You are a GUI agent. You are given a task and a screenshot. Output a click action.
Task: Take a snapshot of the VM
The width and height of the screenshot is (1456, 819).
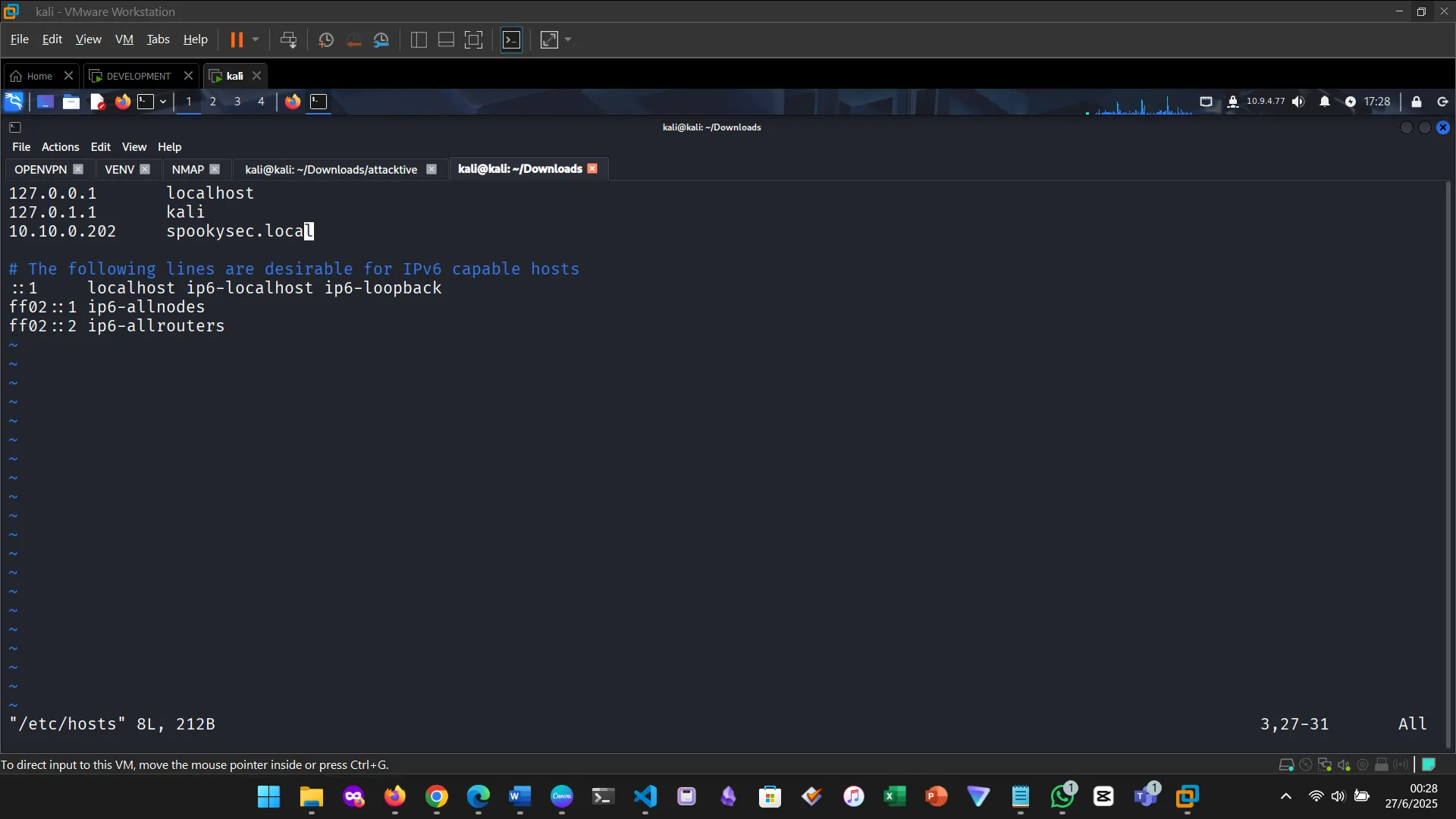point(325,39)
